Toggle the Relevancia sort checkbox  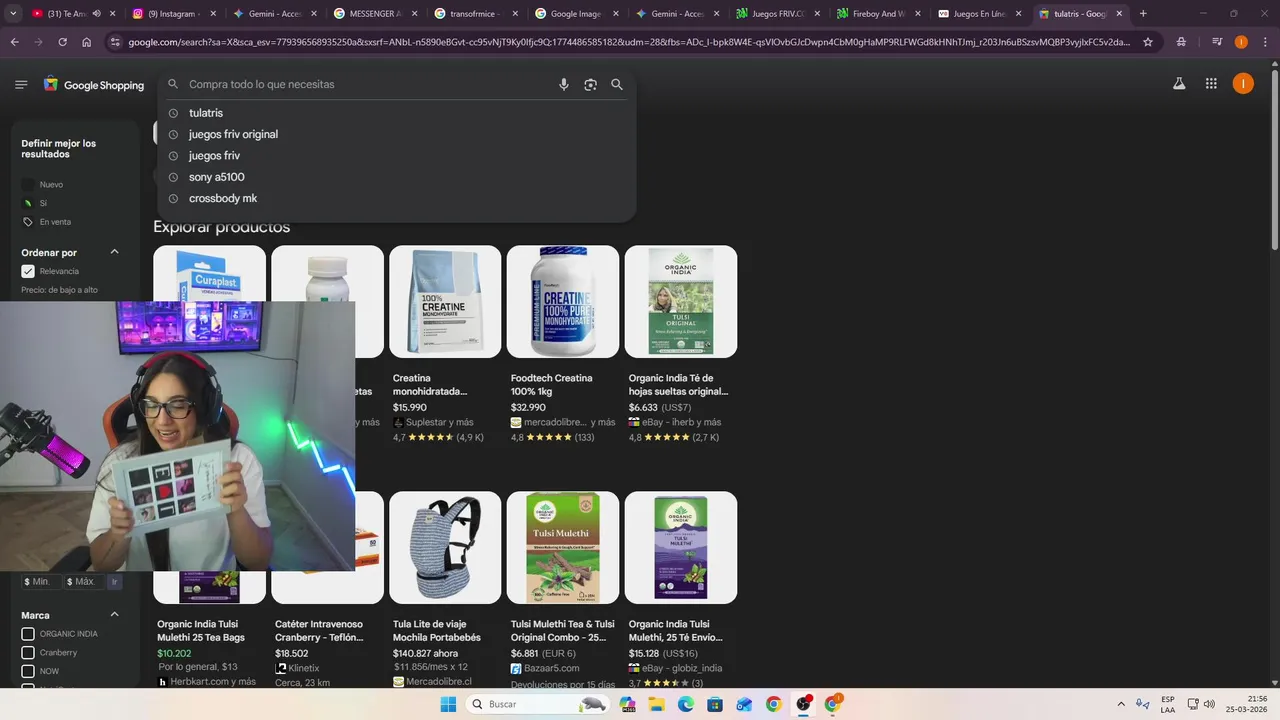28,271
